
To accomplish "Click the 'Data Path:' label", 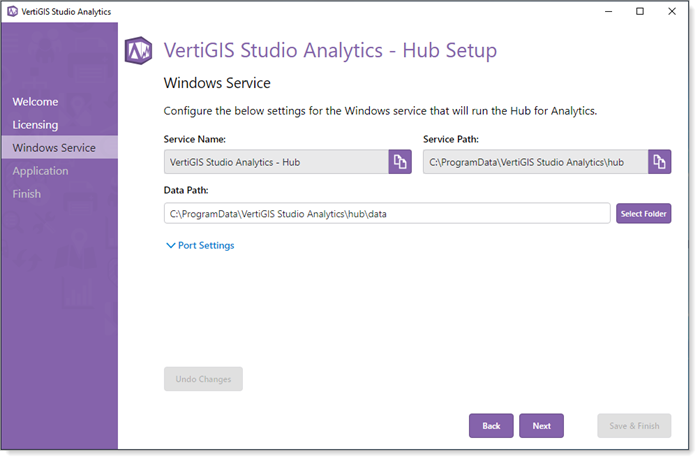I will point(186,191).
